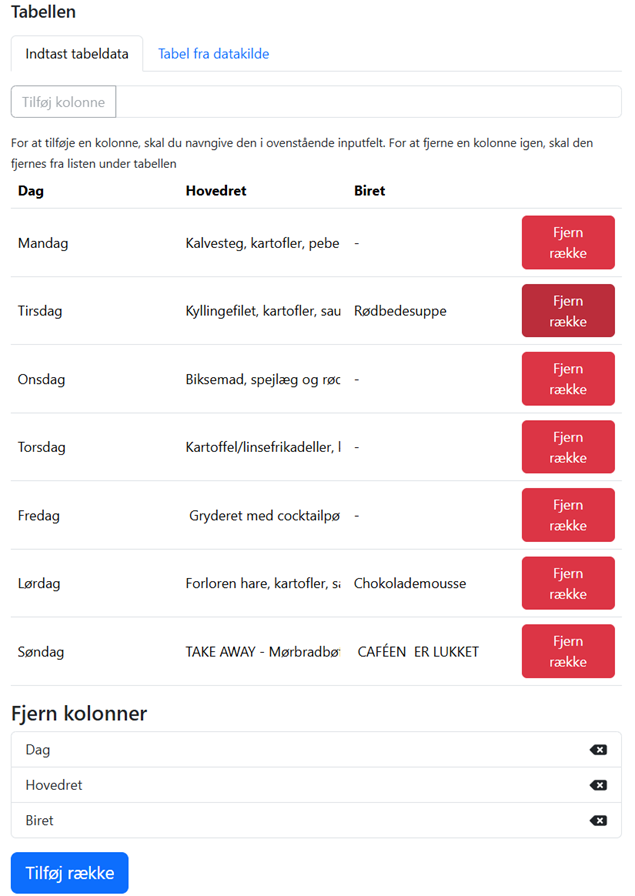Screen dimensions: 635x896
Task: Click Fjern række next to Onsdag
Action: (568, 378)
